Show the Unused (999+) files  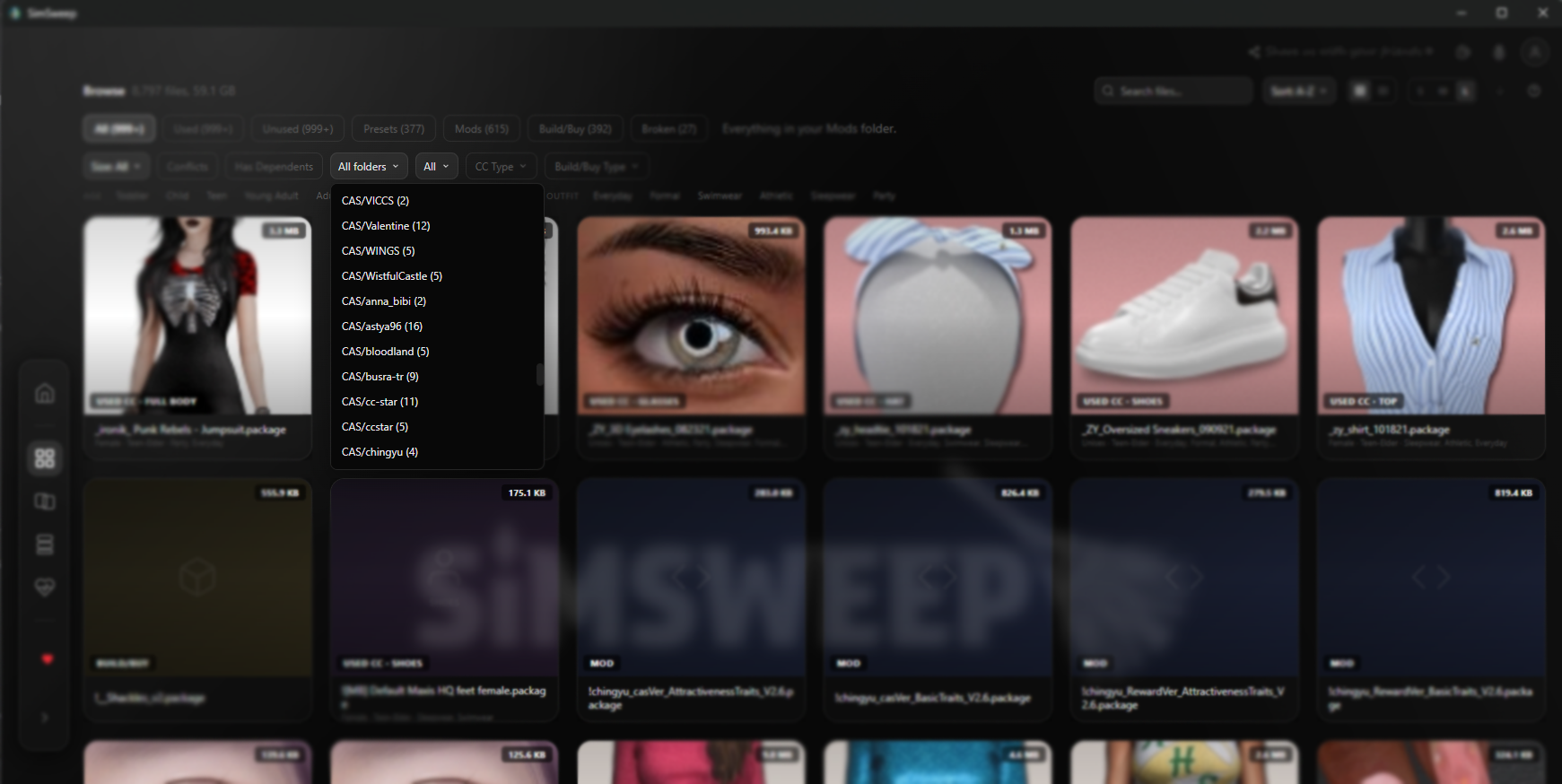click(298, 129)
